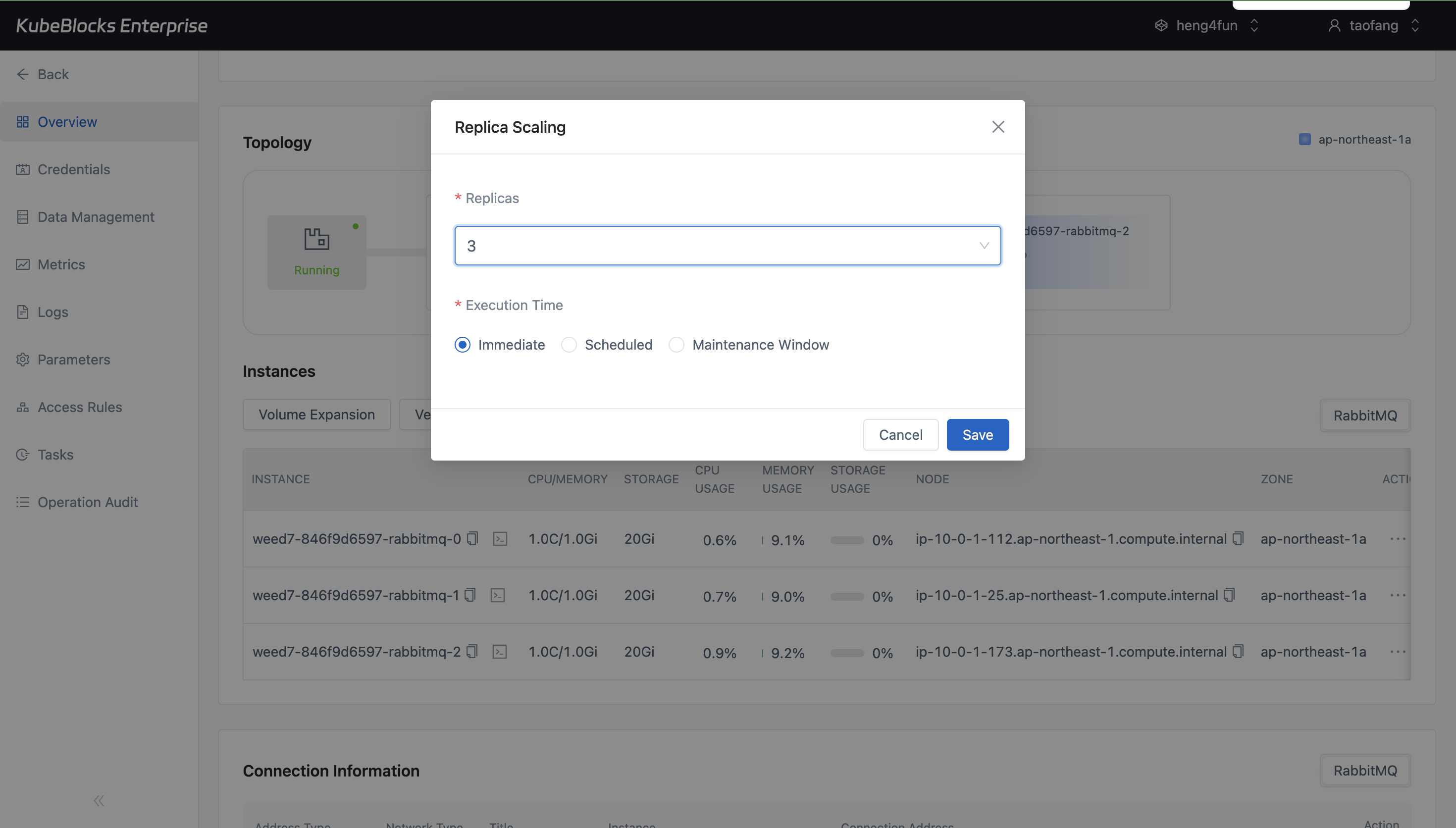Click the Volume Expansion button

pos(316,414)
